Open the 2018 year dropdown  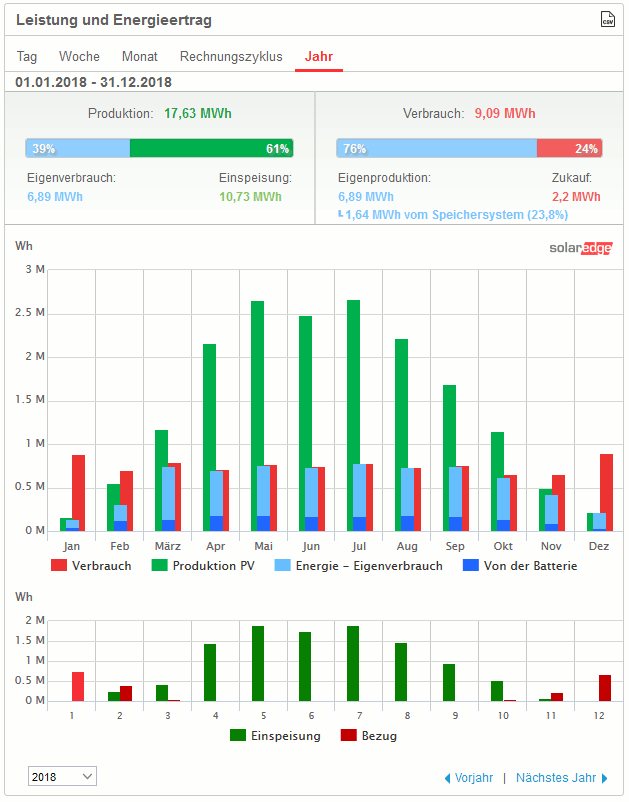click(62, 776)
